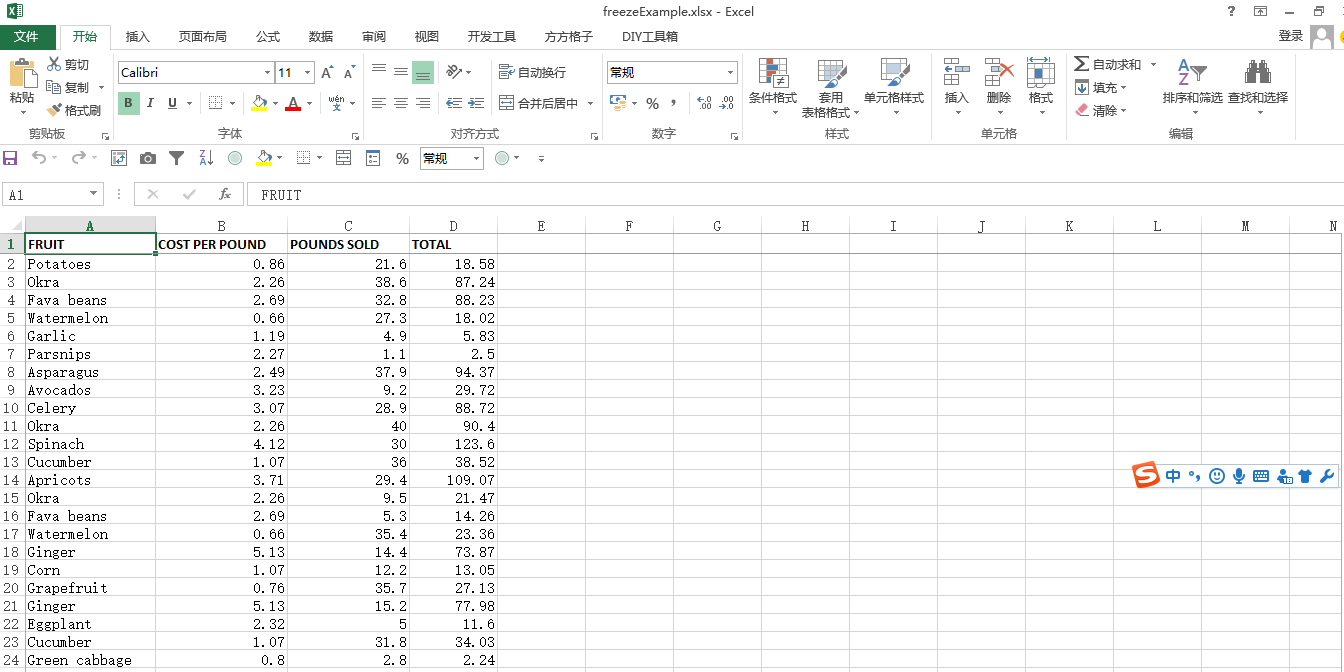Viewport: 1344px width, 672px height.
Task: Open the File (文件) tab
Action: tap(26, 37)
